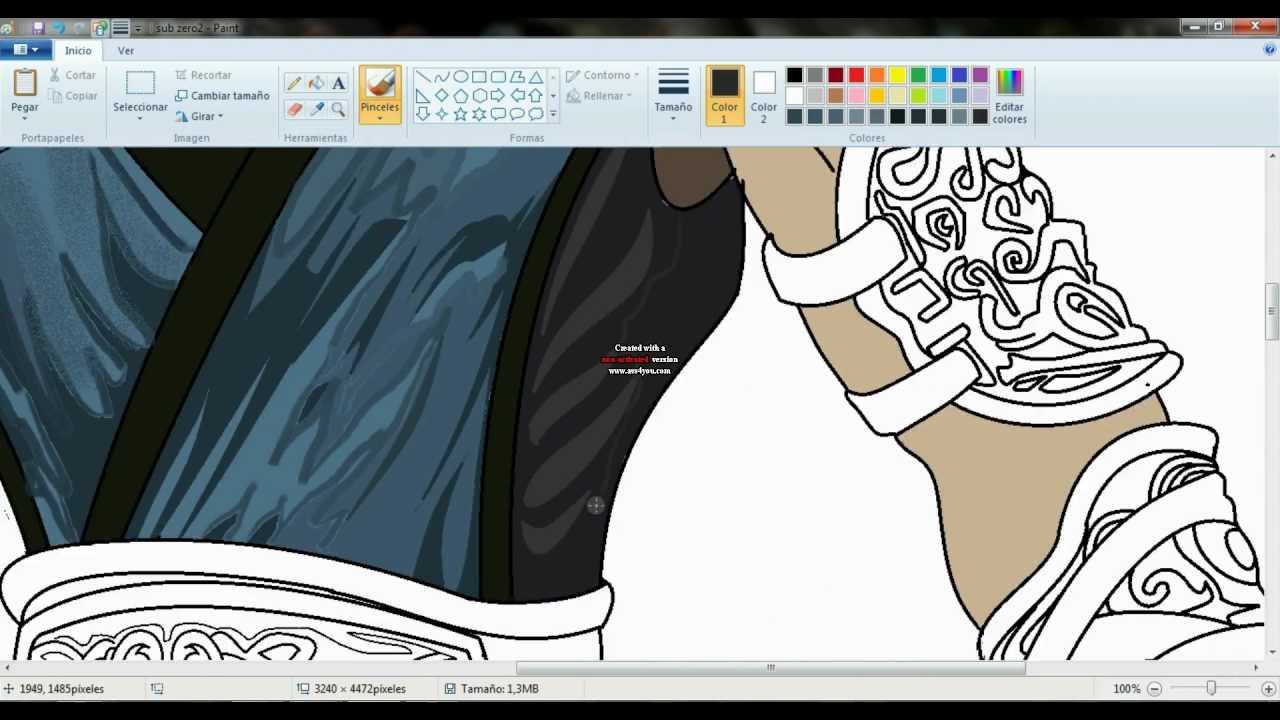Screen dimensions: 1280x720
Task: Choose the Rounded rectangle shape
Action: tap(498, 77)
